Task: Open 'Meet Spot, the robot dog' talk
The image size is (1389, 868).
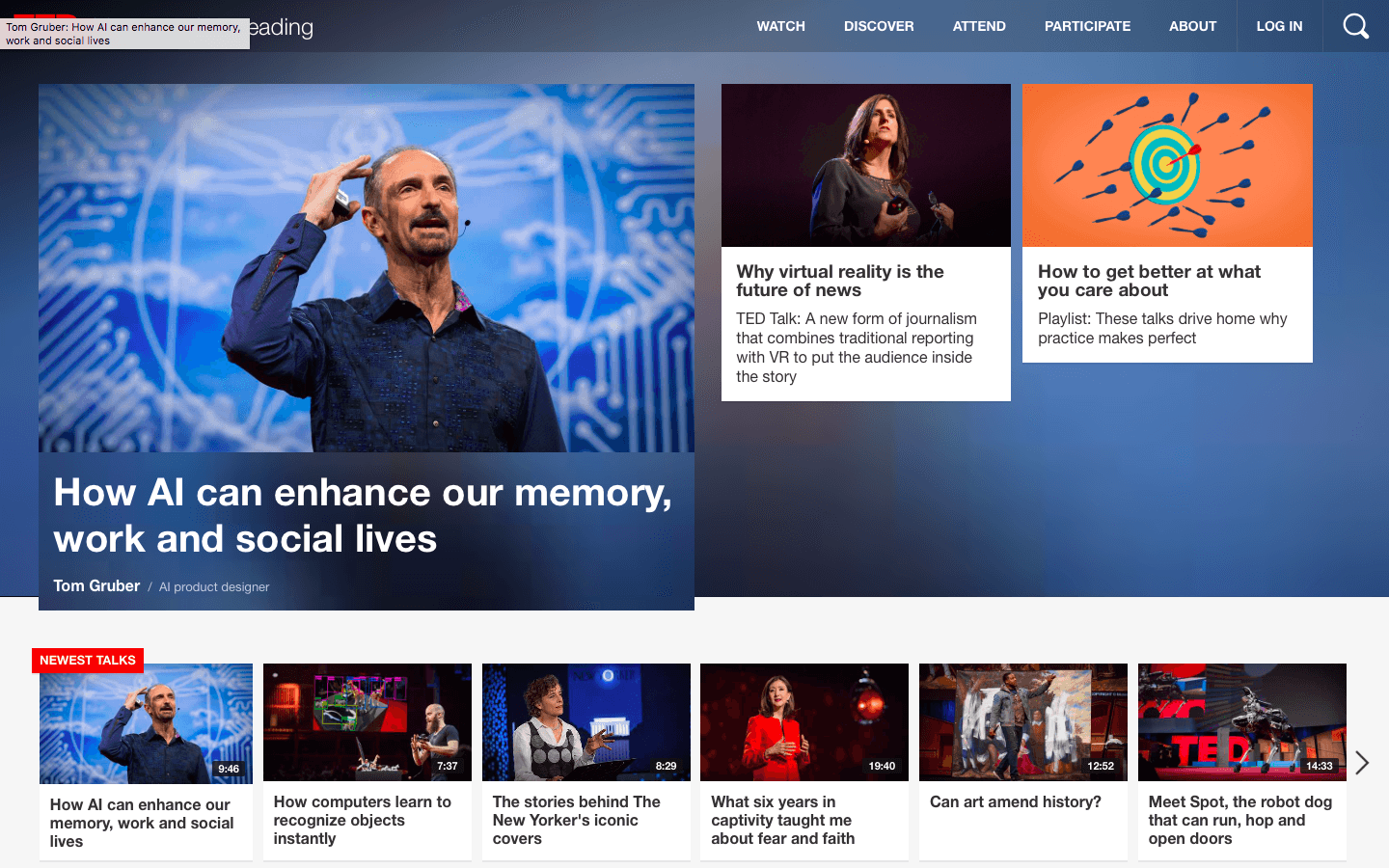Action: coord(1240,820)
